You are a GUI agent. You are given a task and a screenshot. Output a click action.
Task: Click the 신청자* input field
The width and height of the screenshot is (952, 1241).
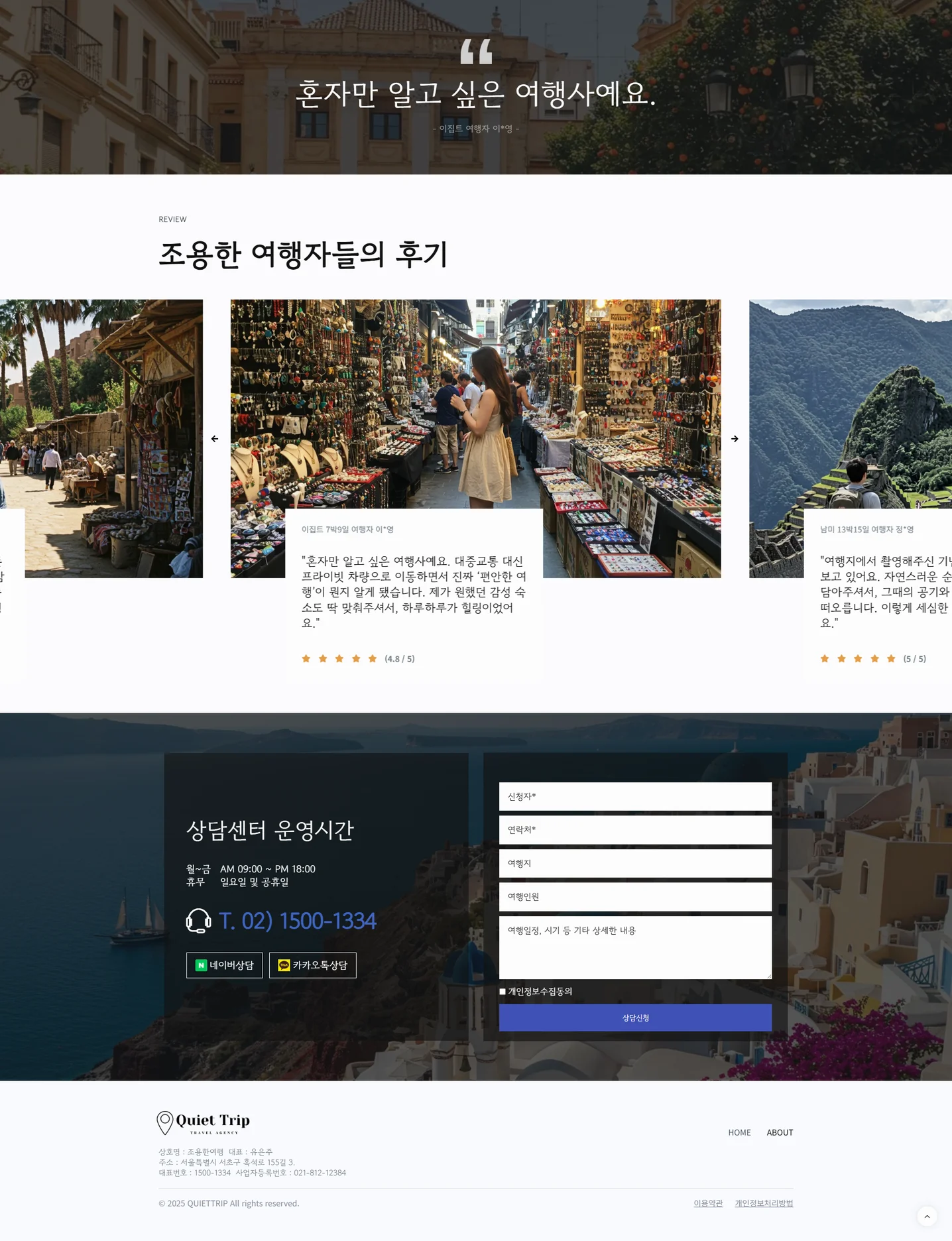(635, 796)
